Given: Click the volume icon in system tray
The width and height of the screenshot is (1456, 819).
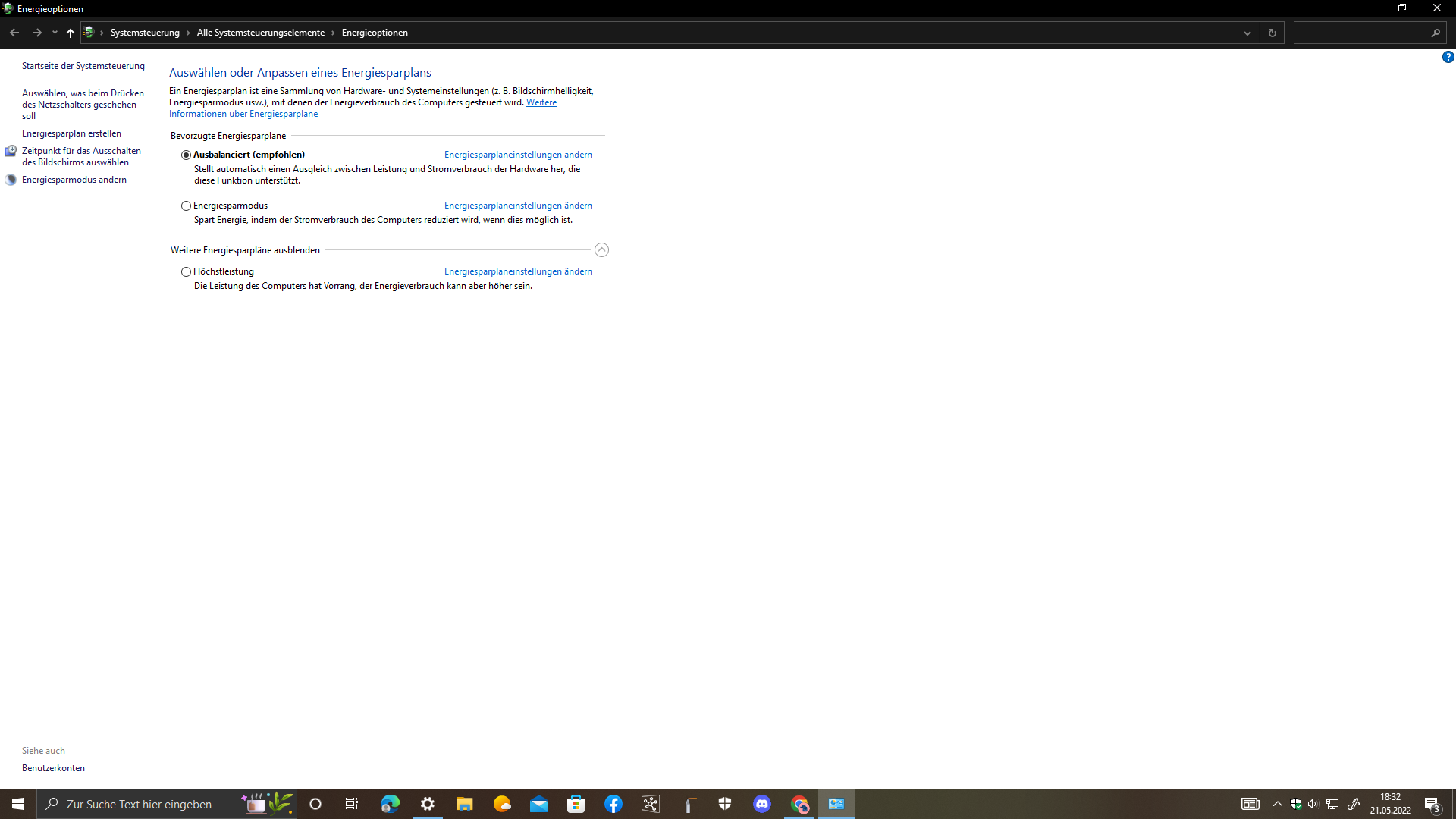Looking at the screenshot, I should (1313, 804).
